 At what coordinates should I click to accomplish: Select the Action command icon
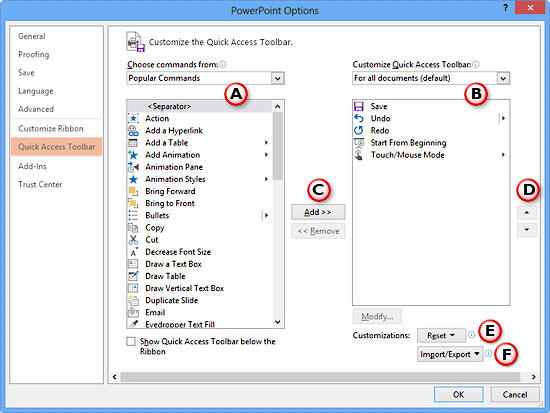pos(133,118)
